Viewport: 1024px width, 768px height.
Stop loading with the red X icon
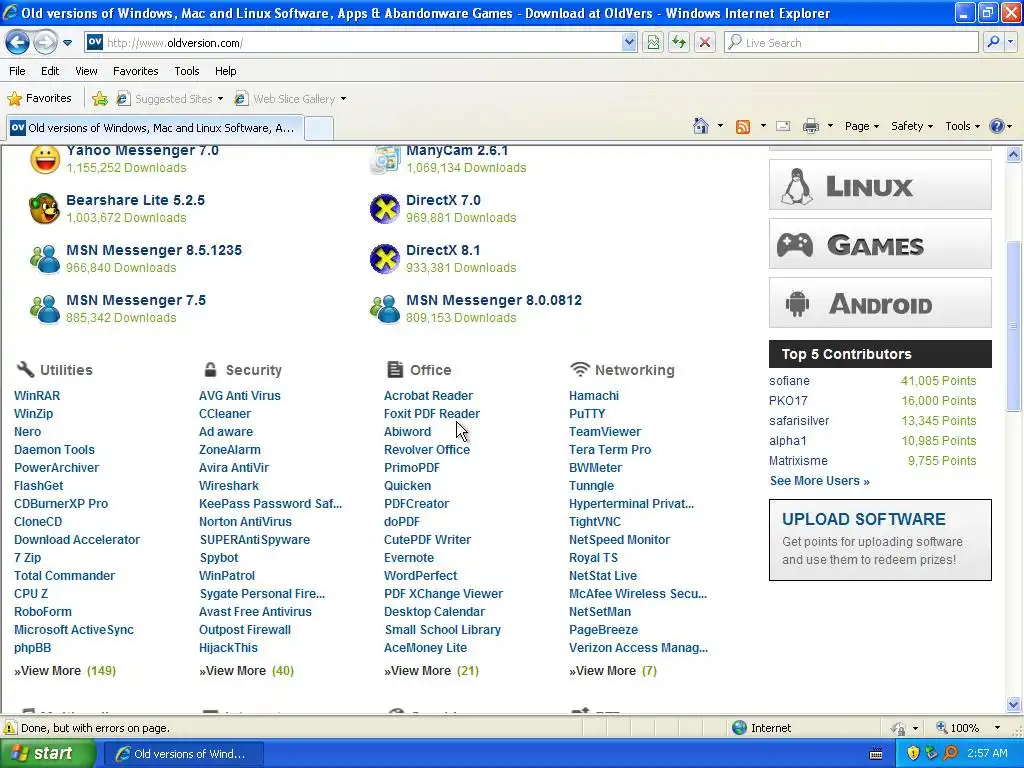[x=705, y=43]
